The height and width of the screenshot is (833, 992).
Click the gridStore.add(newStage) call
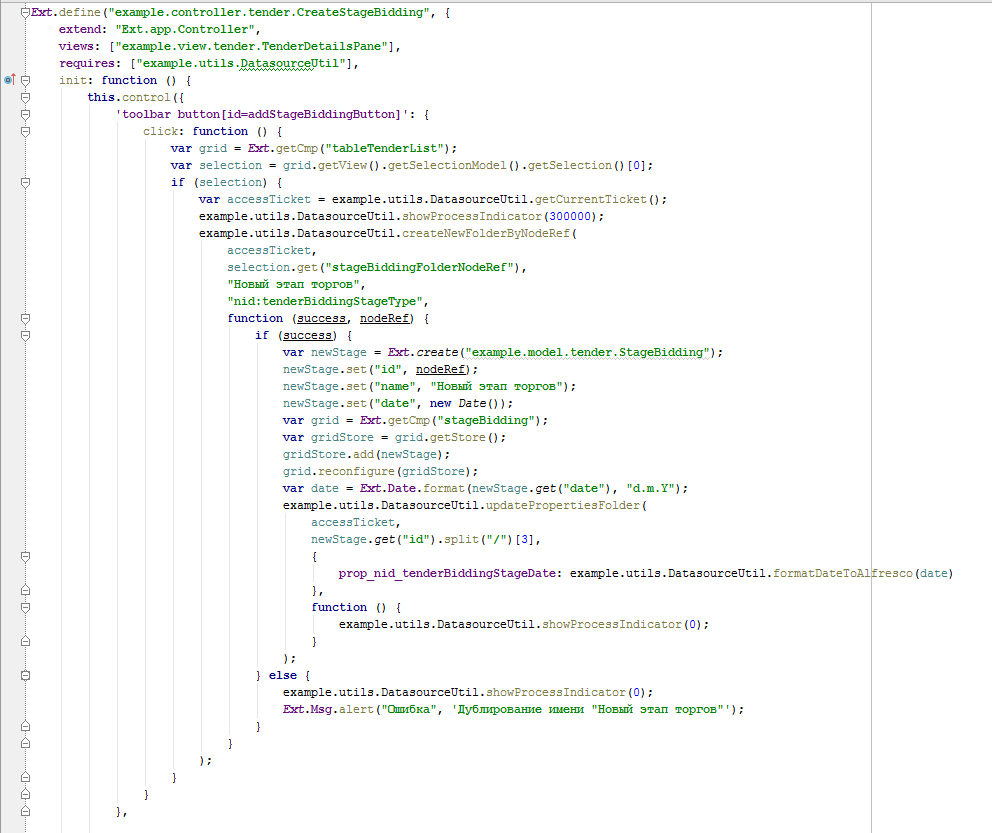coord(363,455)
